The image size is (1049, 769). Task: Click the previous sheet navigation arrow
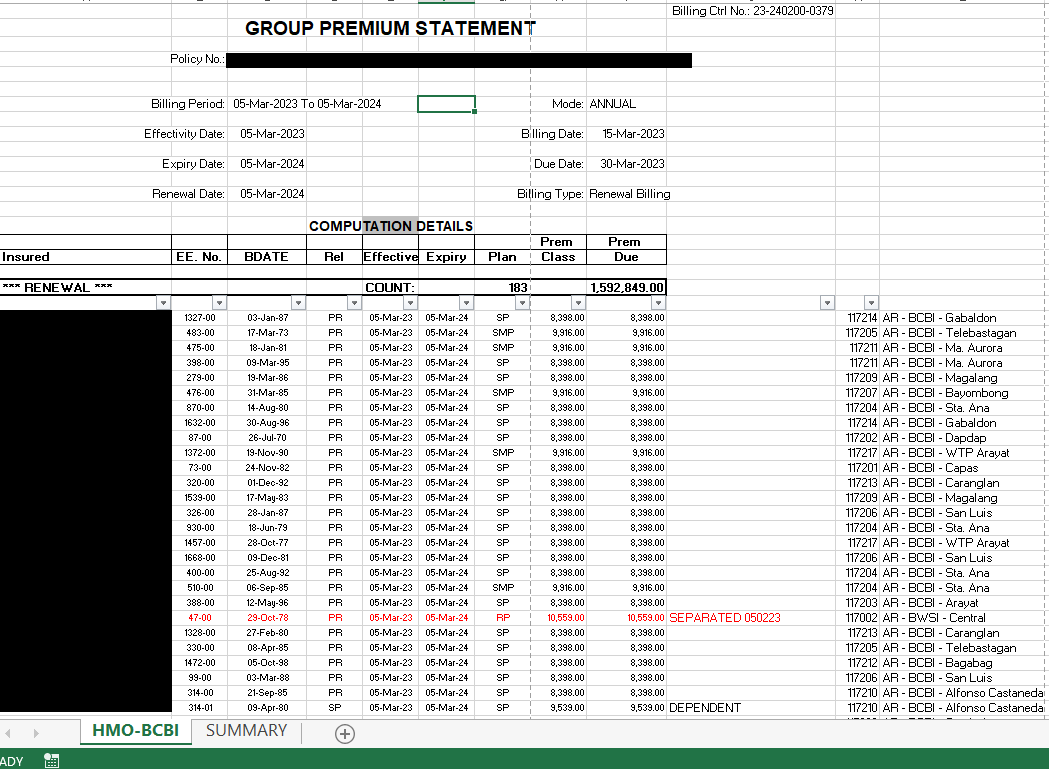click(x=8, y=734)
